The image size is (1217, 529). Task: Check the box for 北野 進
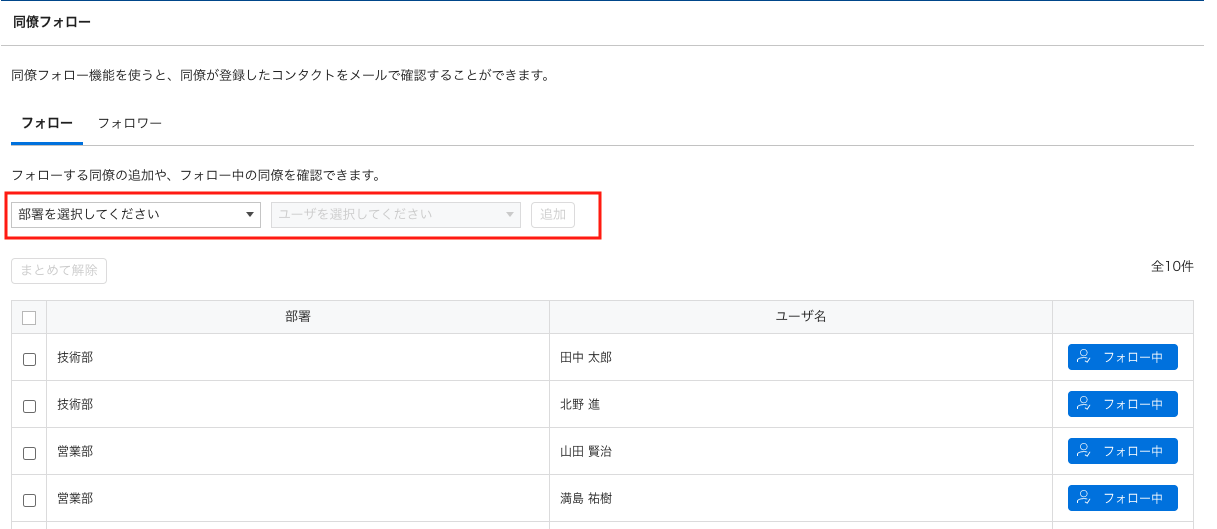(x=29, y=406)
